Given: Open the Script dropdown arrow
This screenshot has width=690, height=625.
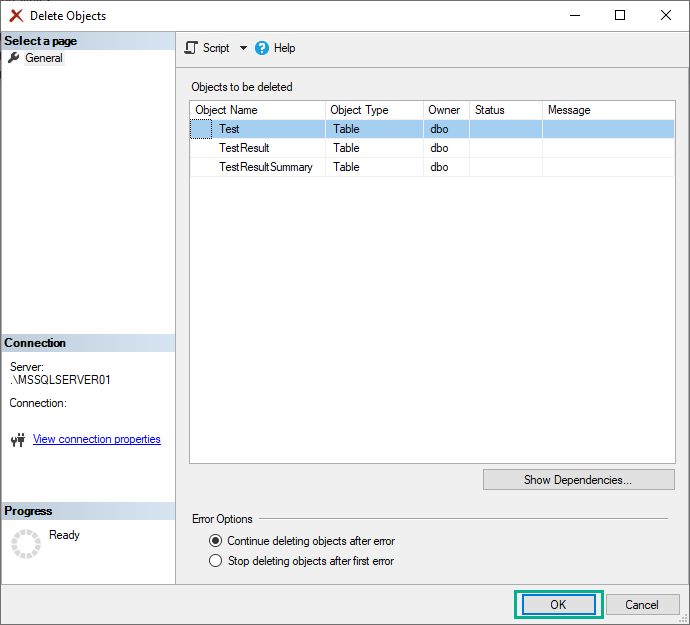Looking at the screenshot, I should pos(243,48).
